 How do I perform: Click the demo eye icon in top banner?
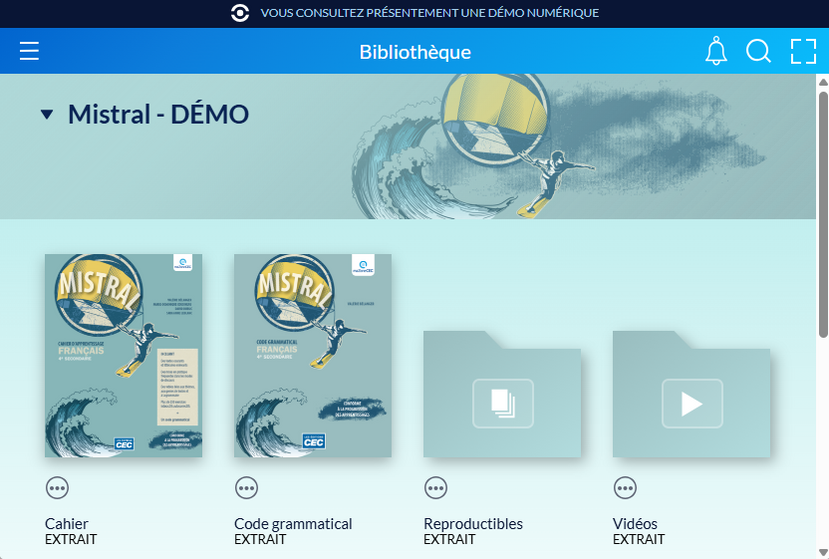(240, 13)
